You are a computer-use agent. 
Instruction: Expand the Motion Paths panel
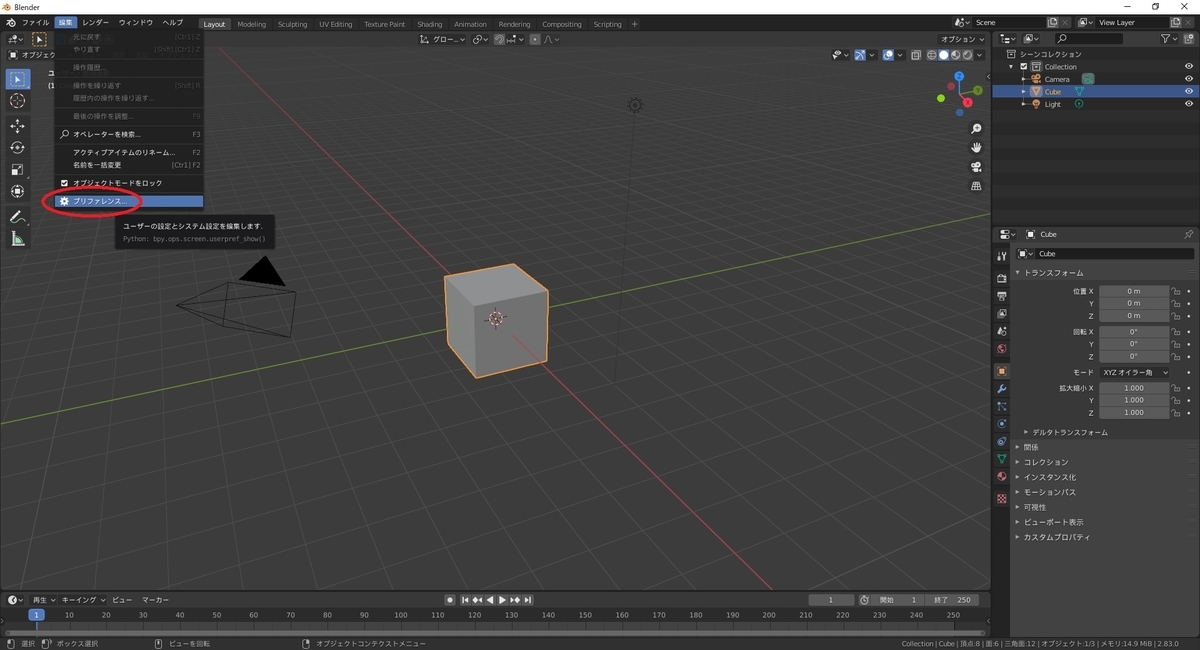(1046, 492)
